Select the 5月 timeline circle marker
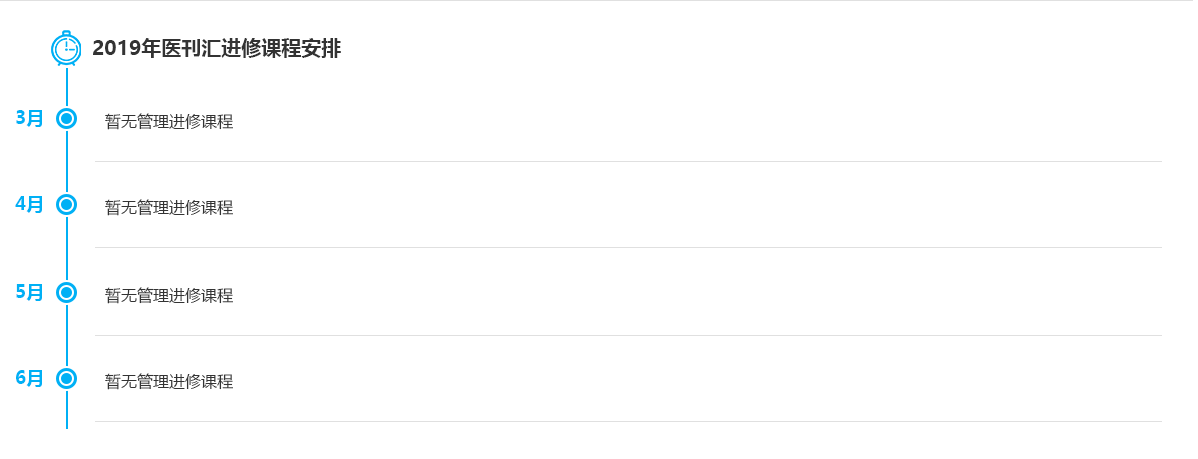The height and width of the screenshot is (459, 1198). [67, 293]
